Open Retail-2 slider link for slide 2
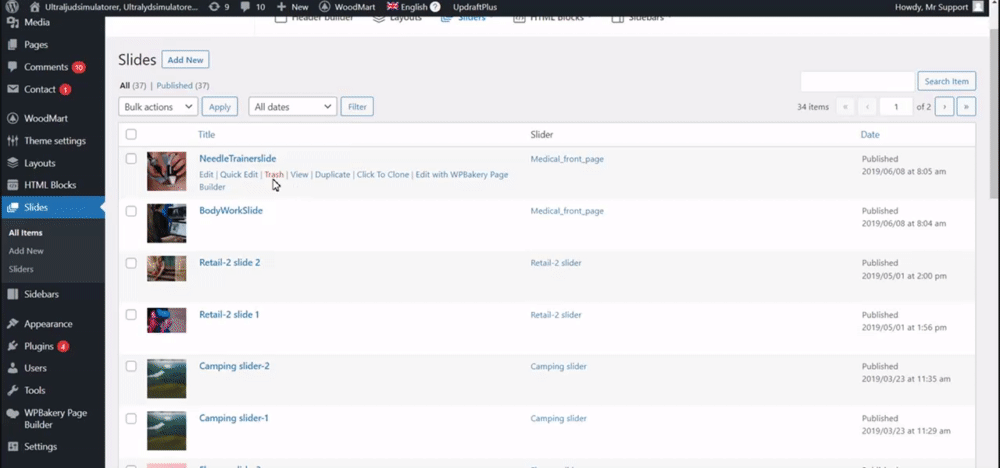Image resolution: width=1000 pixels, height=468 pixels. (x=556, y=263)
